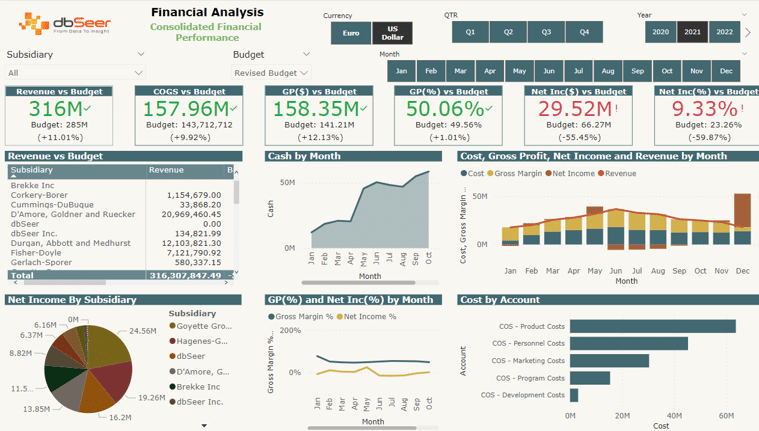Select US Dollar currency

click(x=392, y=33)
